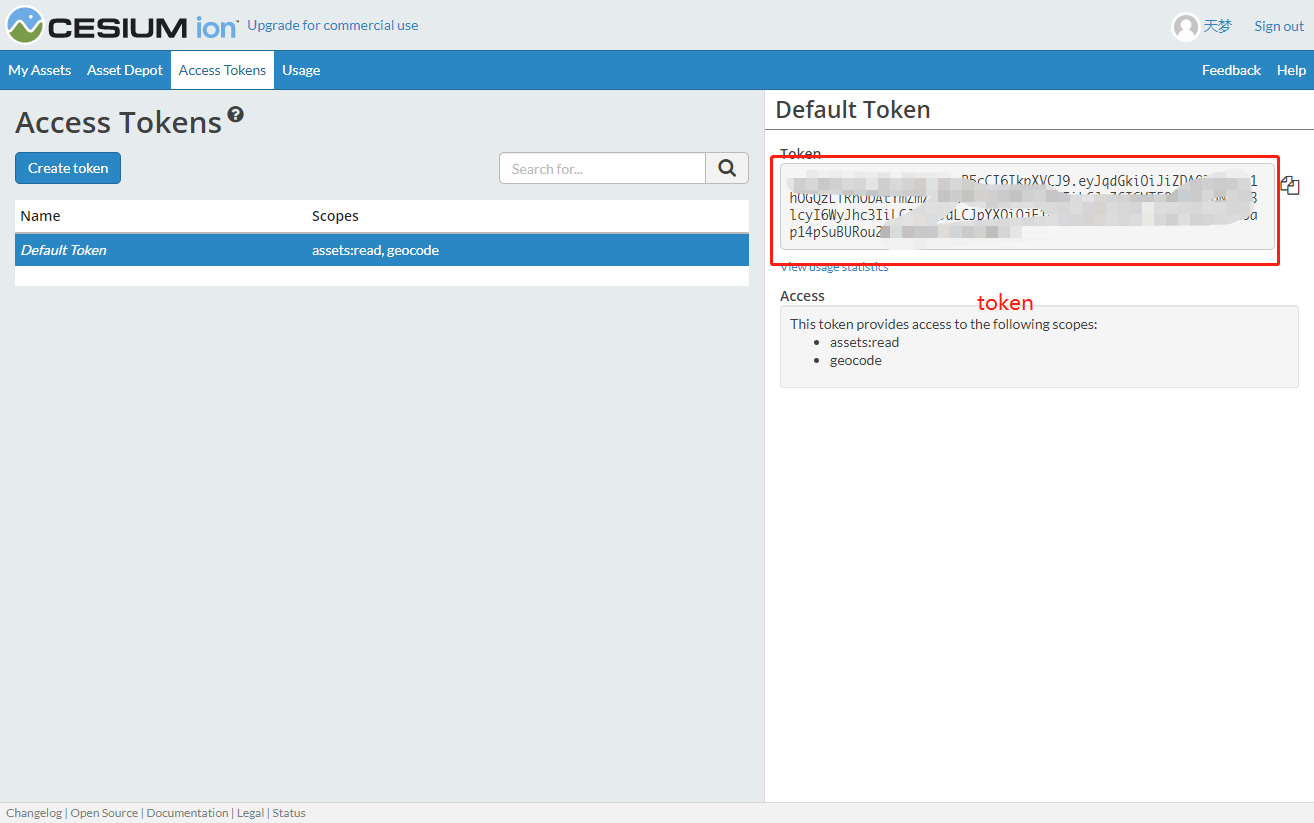
Task: Click the search magnifier icon
Action: coord(726,168)
